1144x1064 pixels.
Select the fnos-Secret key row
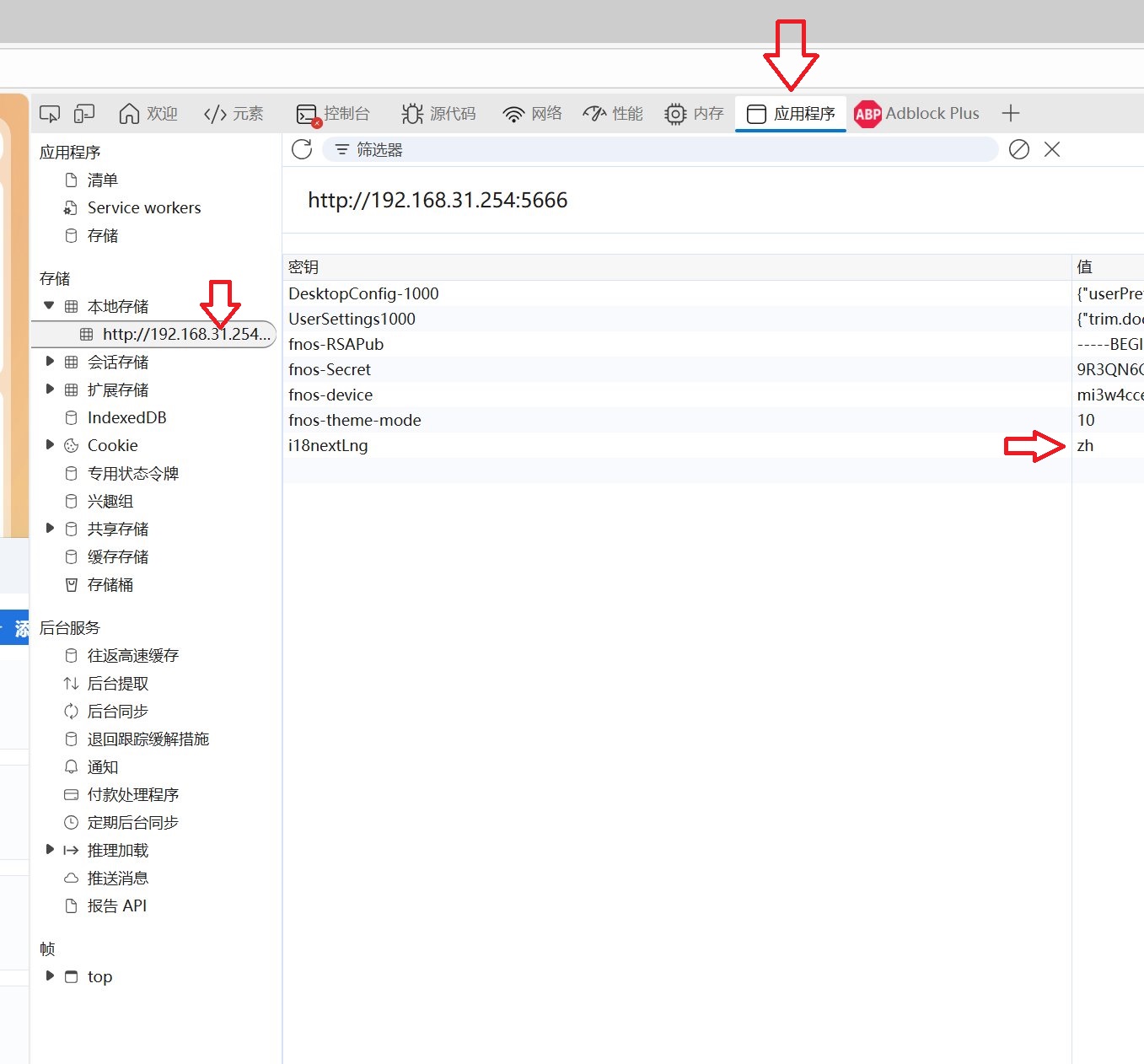coord(713,370)
